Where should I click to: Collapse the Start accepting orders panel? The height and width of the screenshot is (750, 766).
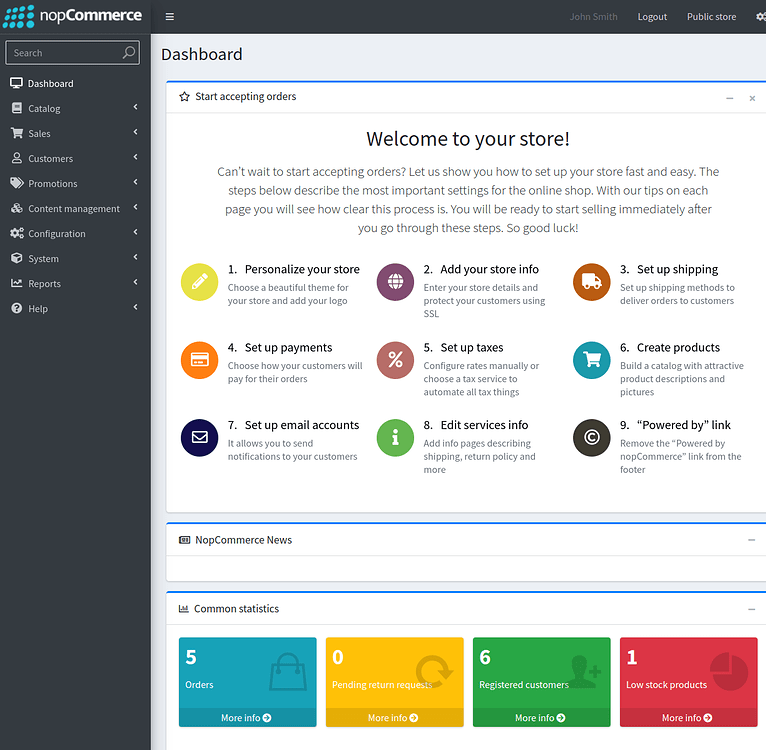point(729,98)
